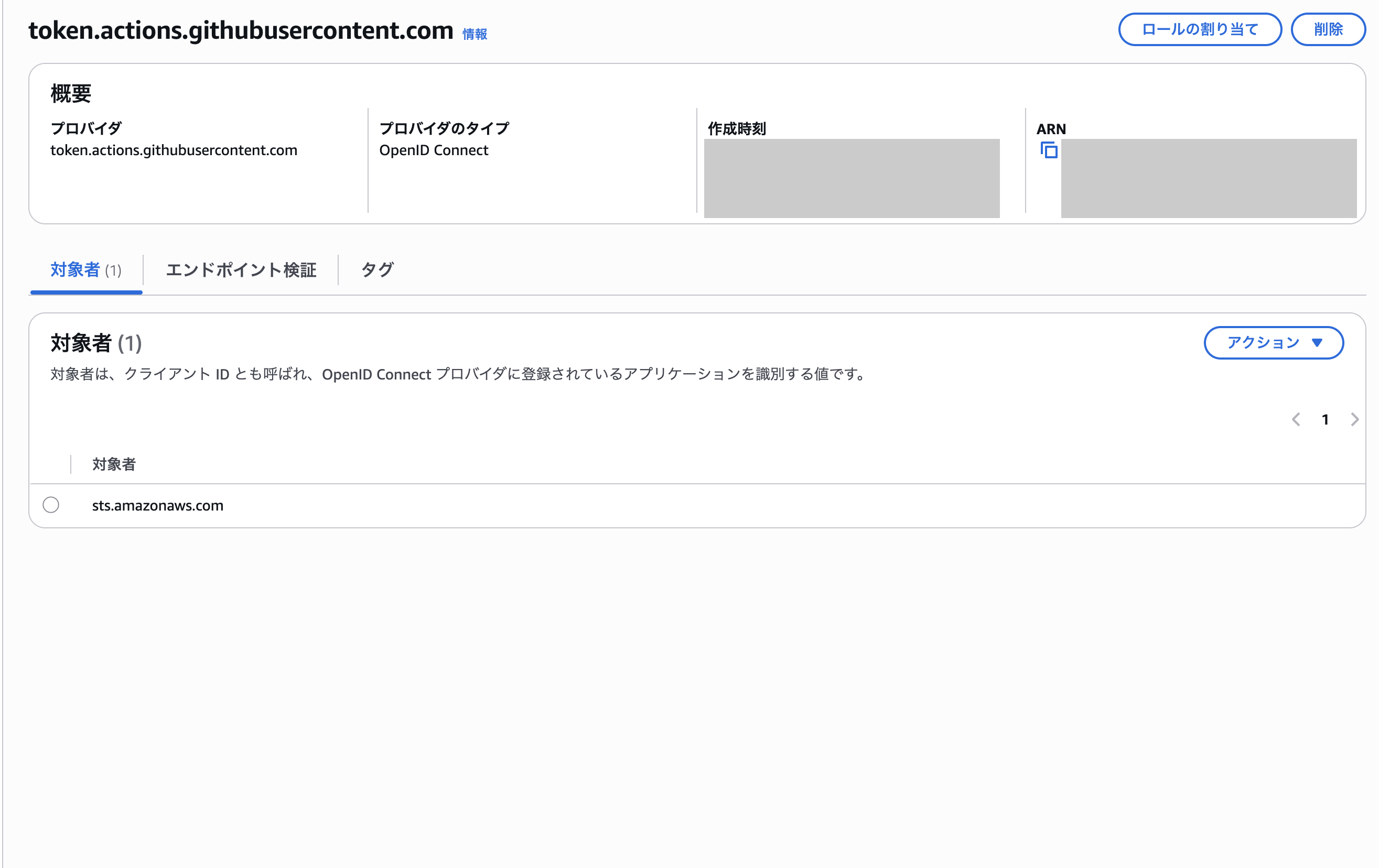Click the 作成時刻 label

tap(737, 129)
